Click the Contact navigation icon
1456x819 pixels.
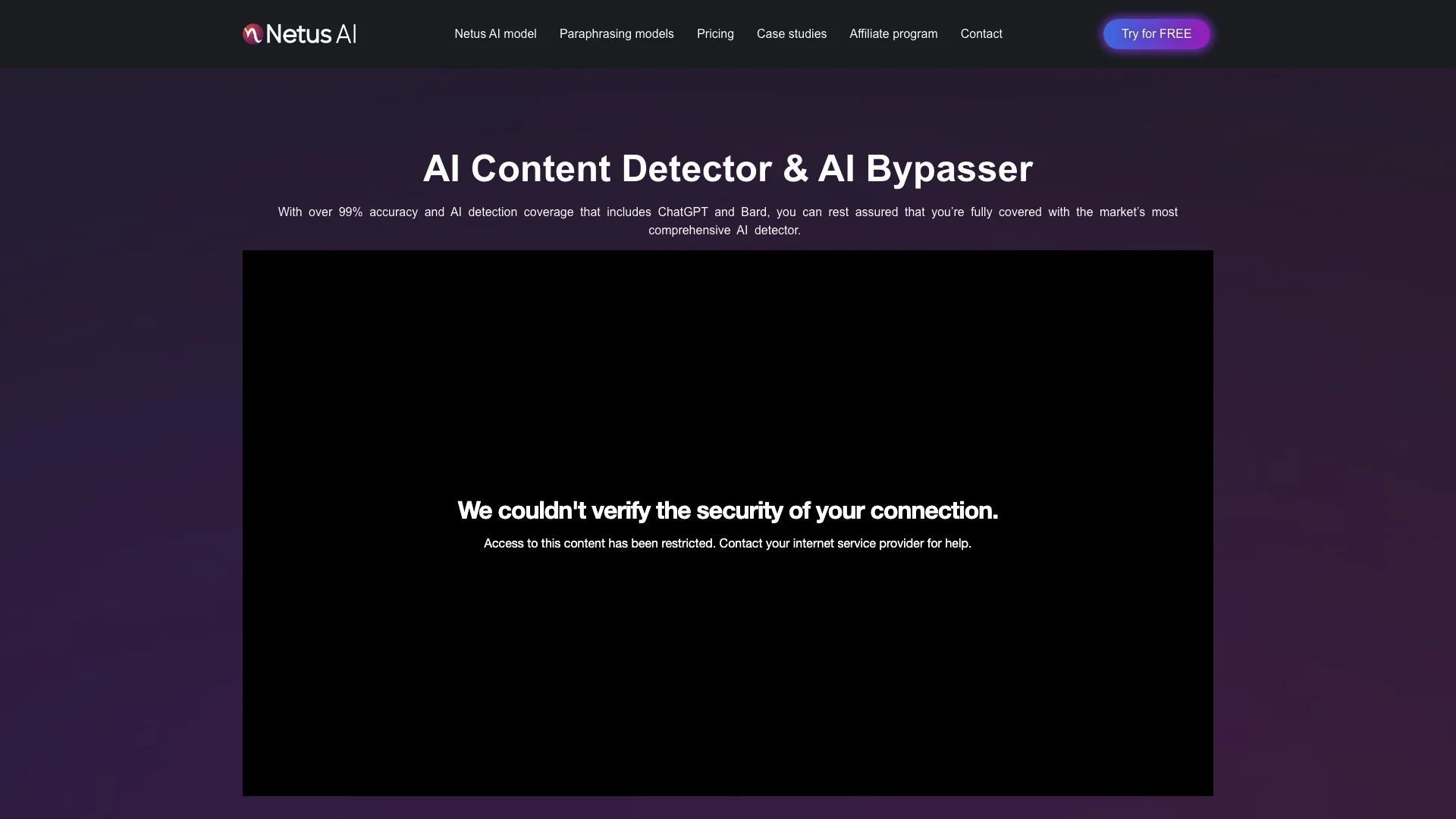click(981, 33)
